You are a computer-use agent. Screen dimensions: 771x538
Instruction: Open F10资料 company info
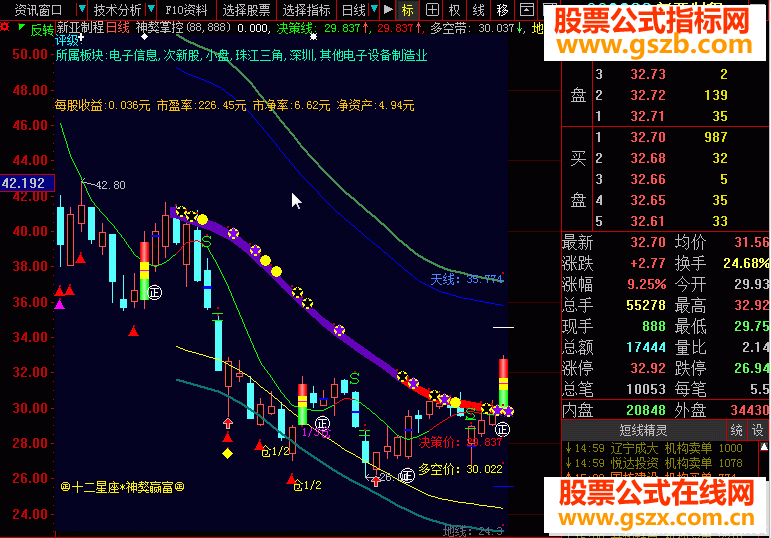point(186,9)
